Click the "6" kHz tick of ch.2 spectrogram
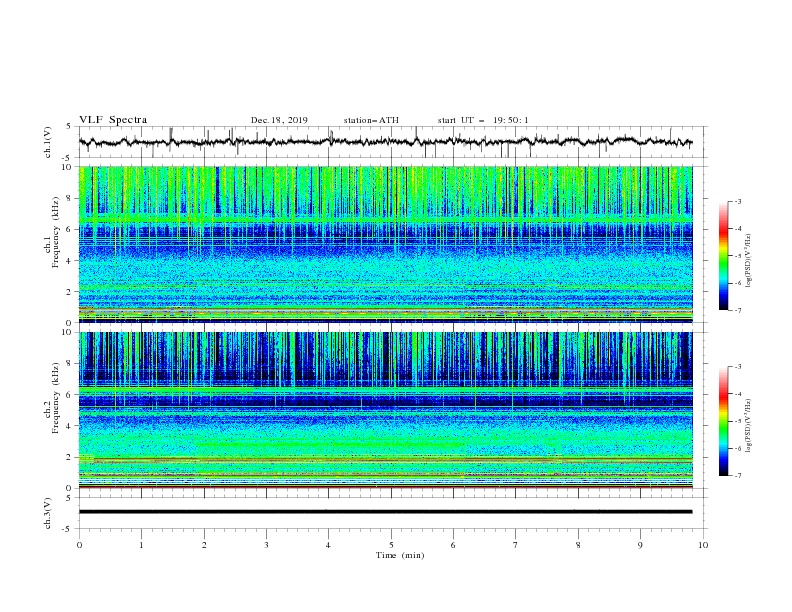792x612 pixels. 71,395
